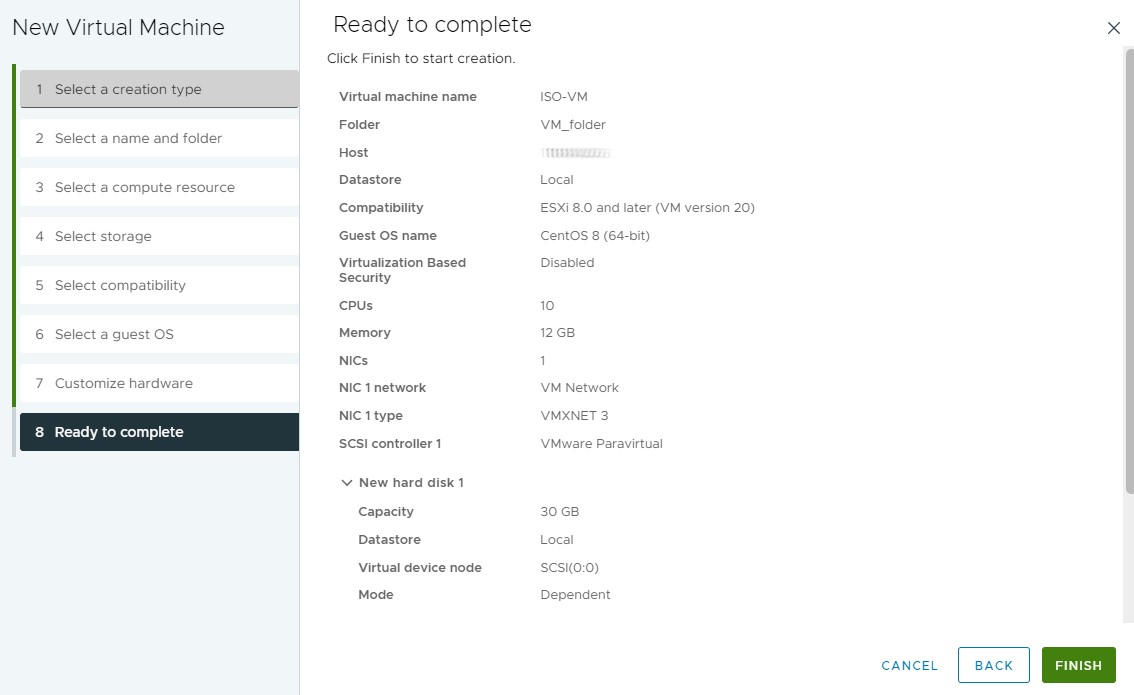Screen dimensions: 1134x695
Task: Click Finish to create the VM
Action: tap(1078, 665)
